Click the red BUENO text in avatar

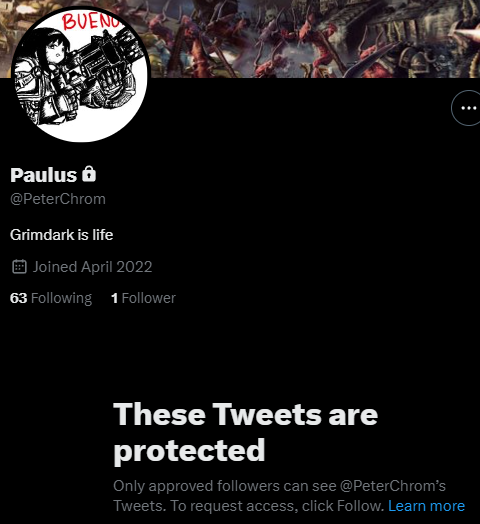tap(91, 22)
